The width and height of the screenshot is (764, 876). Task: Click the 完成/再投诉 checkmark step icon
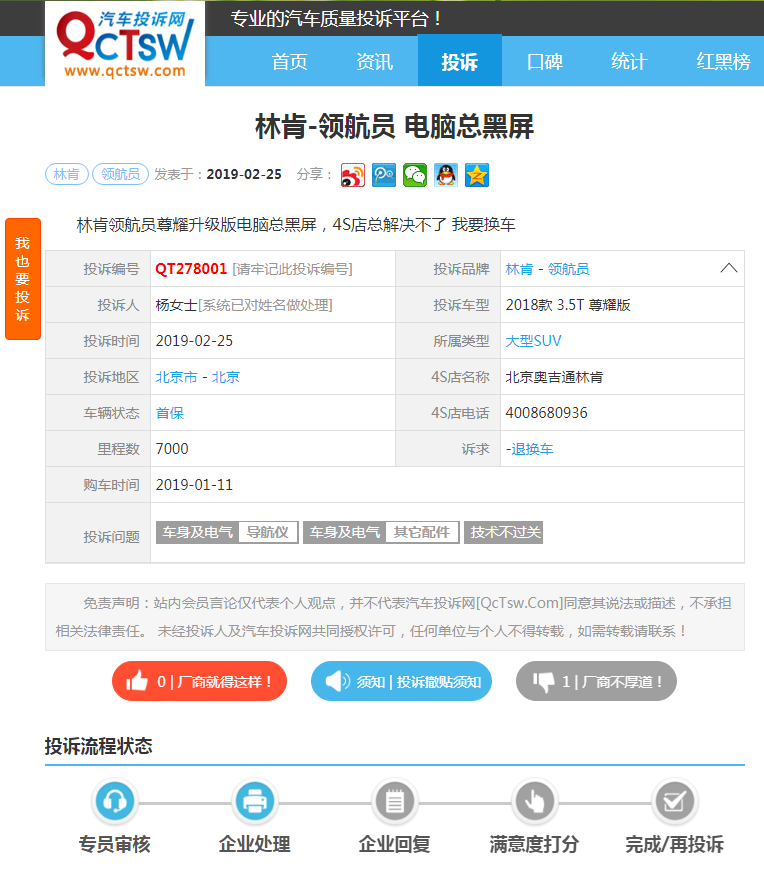coord(675,802)
